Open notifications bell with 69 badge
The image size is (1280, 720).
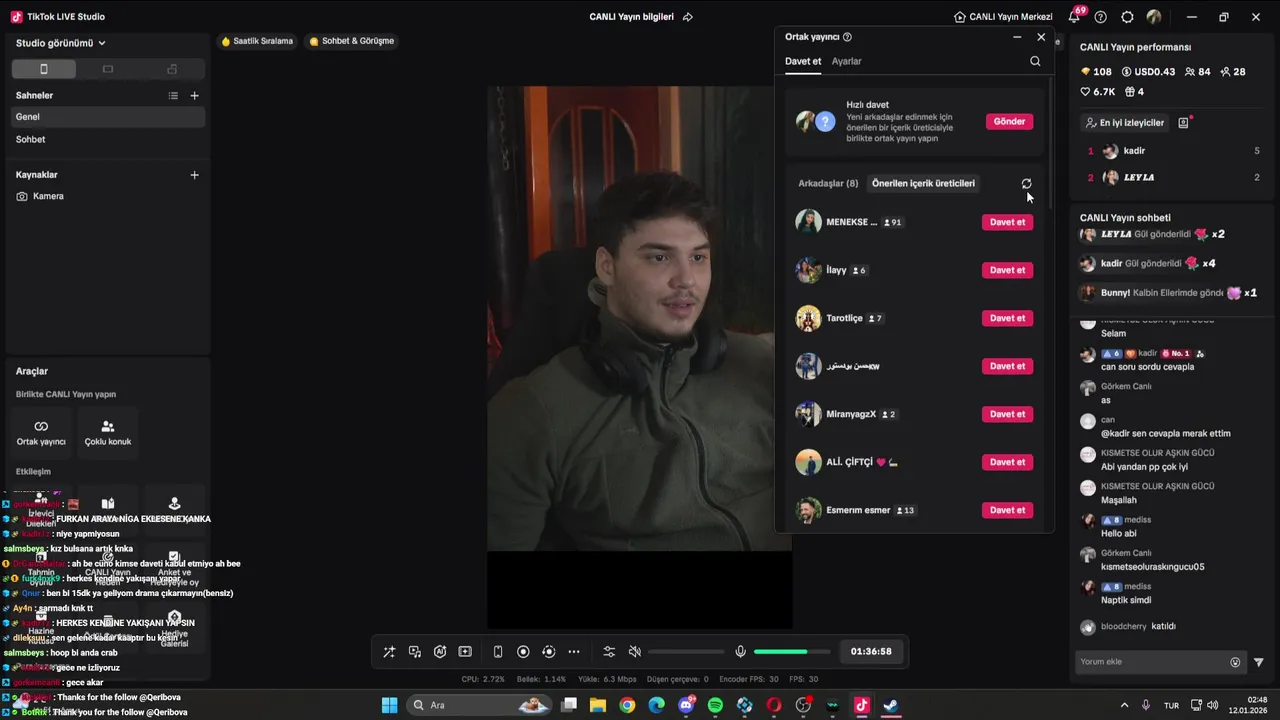[x=1075, y=17]
